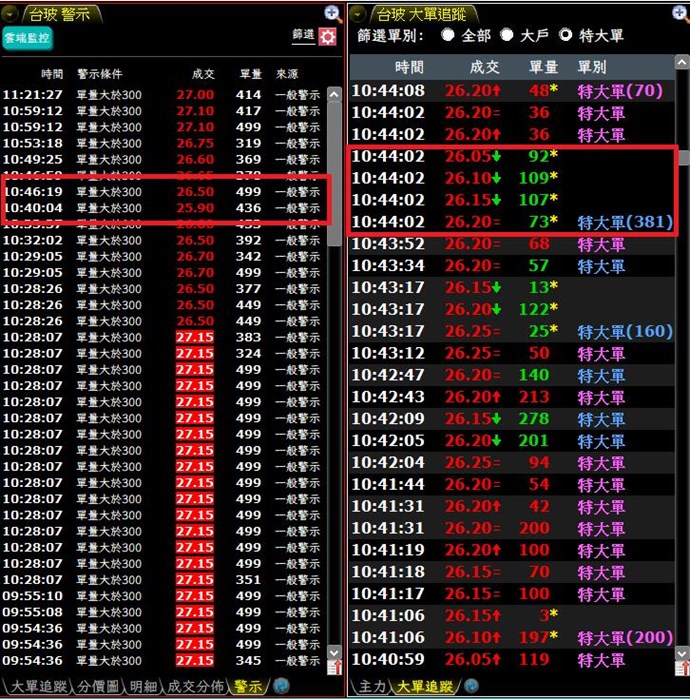Viewport: 690px width, 699px height.
Task: Select the 10:40:59 trade row
Action: click(512, 659)
